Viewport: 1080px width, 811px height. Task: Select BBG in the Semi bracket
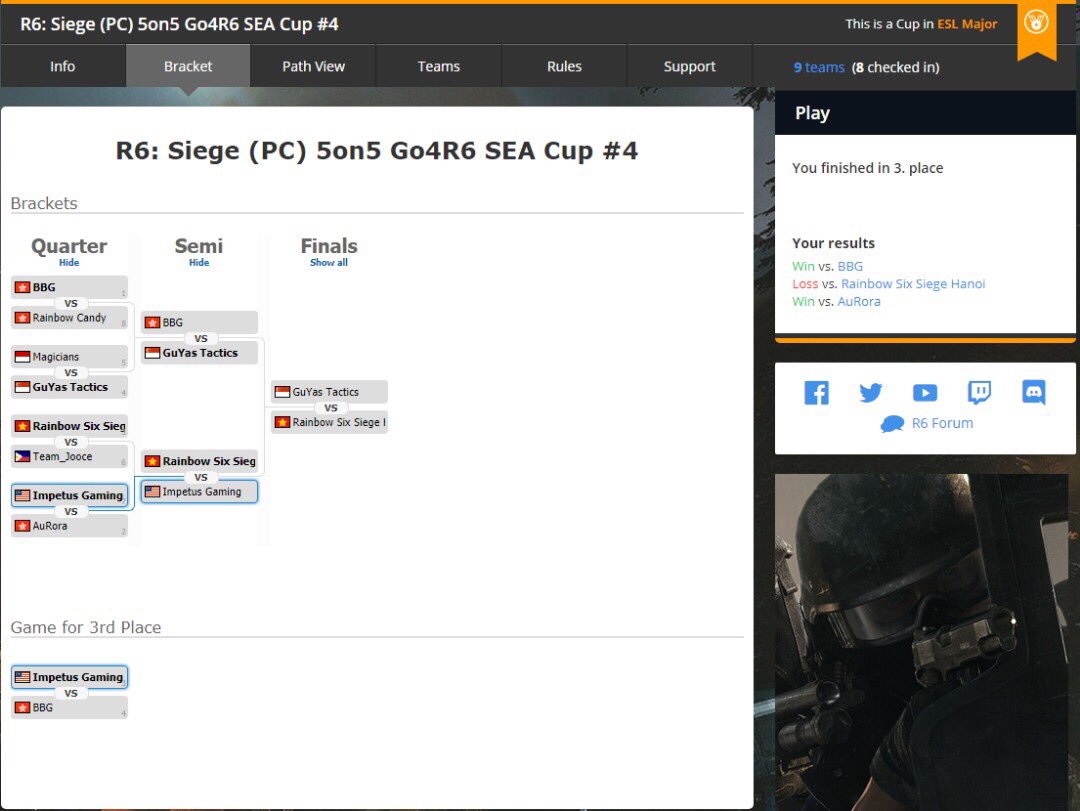click(x=199, y=322)
